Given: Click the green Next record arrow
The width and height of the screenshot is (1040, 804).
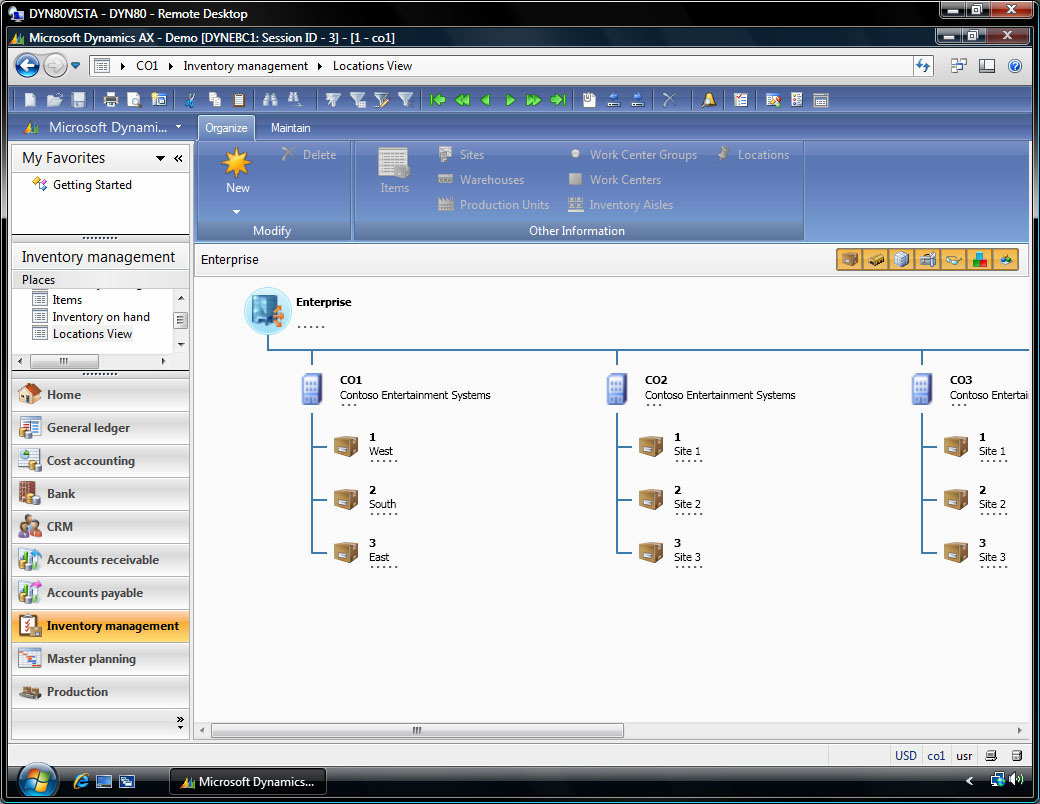Looking at the screenshot, I should [510, 100].
